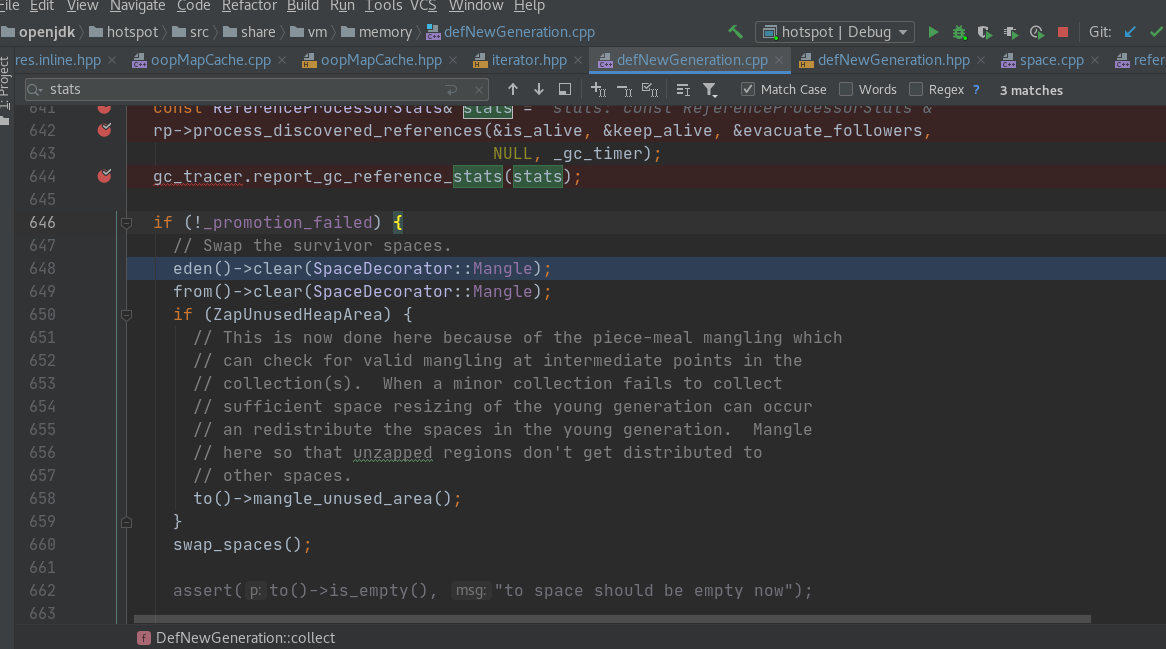Stop the process with the red square
The height and width of the screenshot is (649, 1166).
pos(1063,32)
